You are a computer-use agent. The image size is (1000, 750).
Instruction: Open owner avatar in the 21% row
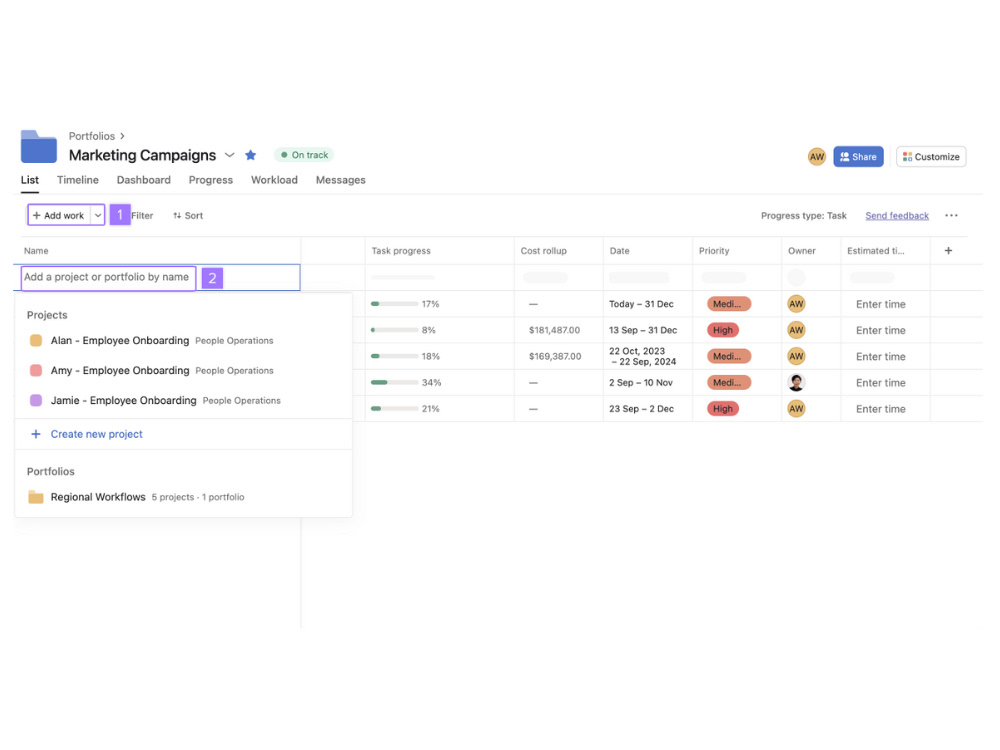point(796,409)
